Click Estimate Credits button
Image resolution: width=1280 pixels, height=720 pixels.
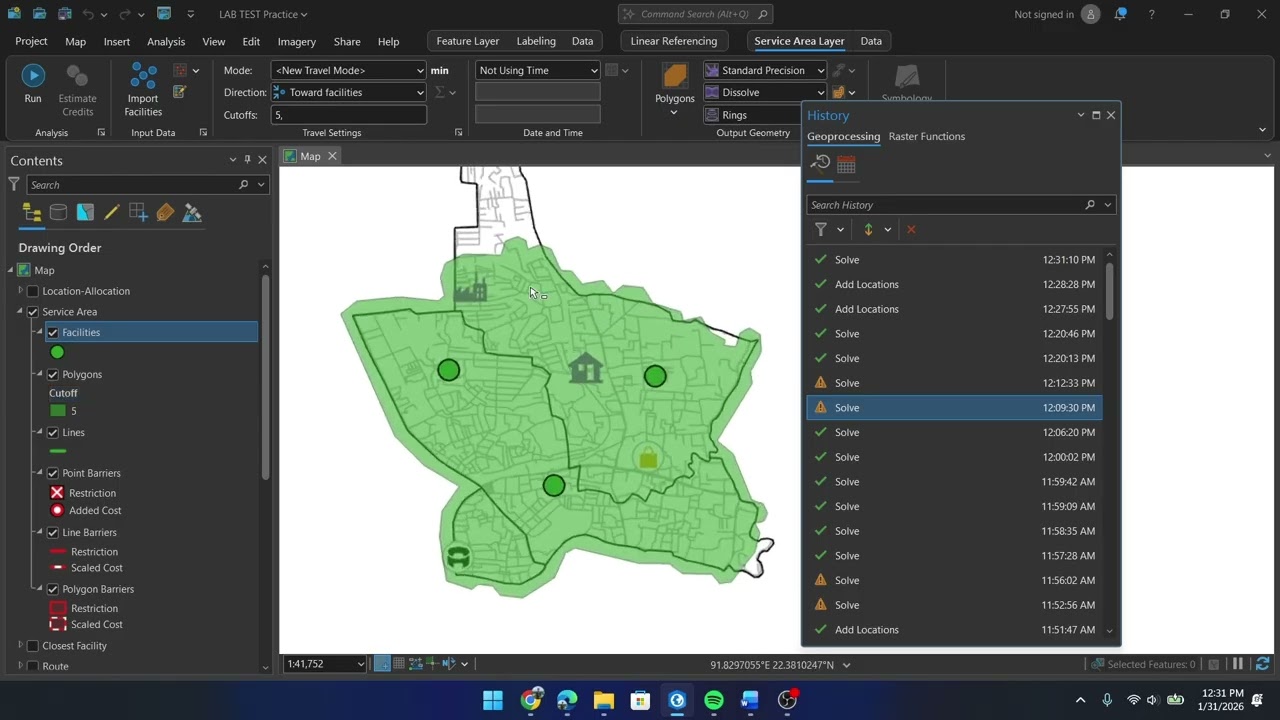click(x=77, y=89)
